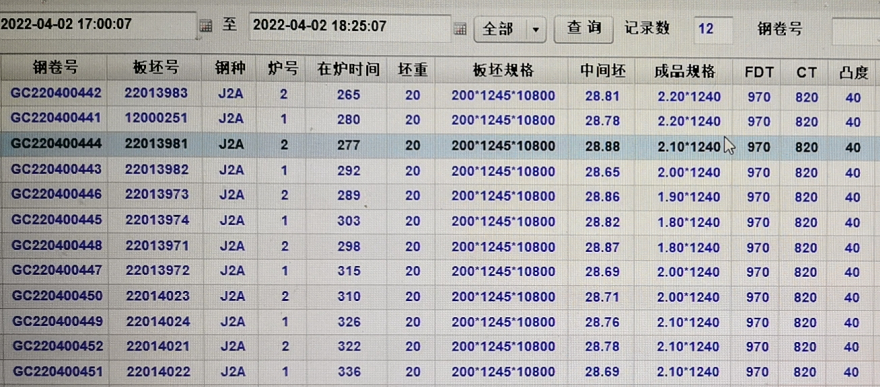The height and width of the screenshot is (387, 880).
Task: Click slab number 22013971
Action: tap(157, 246)
